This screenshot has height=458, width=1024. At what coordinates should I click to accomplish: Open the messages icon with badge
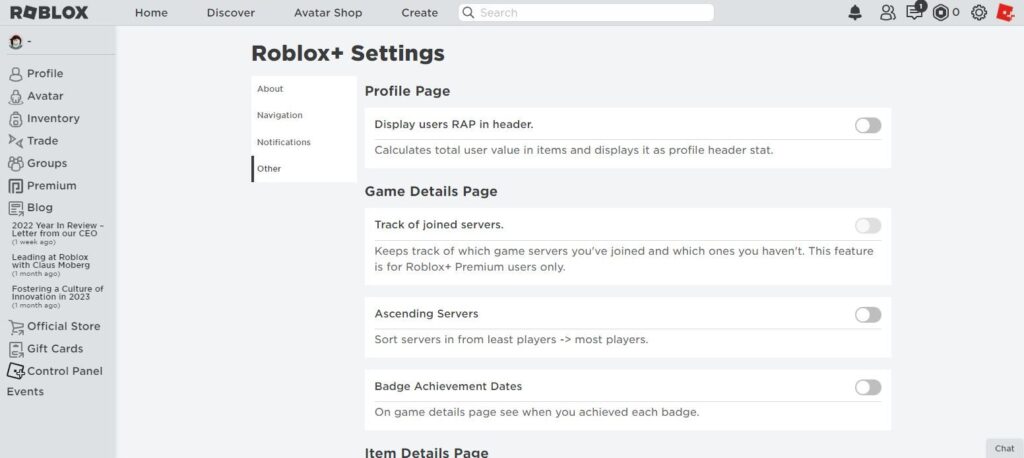[916, 11]
